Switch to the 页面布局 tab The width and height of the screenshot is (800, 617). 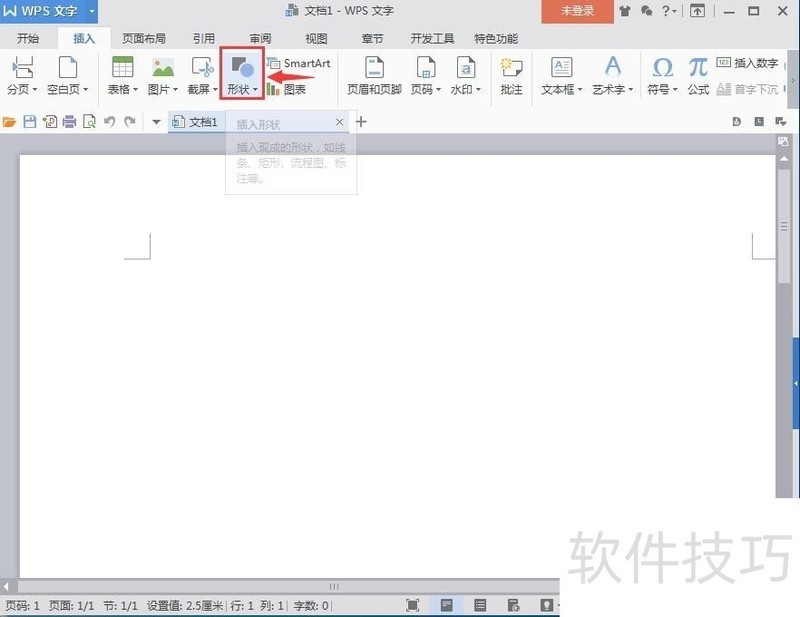pos(144,39)
